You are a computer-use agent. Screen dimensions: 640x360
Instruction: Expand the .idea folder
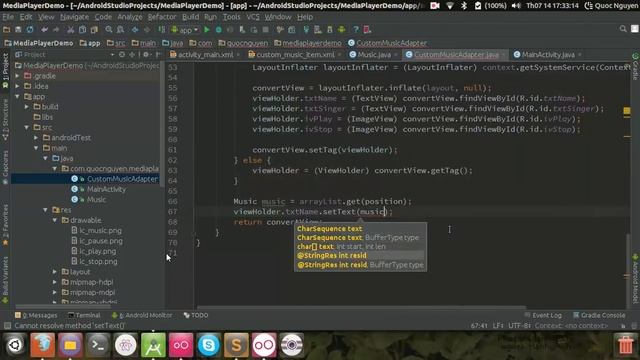click(x=18, y=86)
